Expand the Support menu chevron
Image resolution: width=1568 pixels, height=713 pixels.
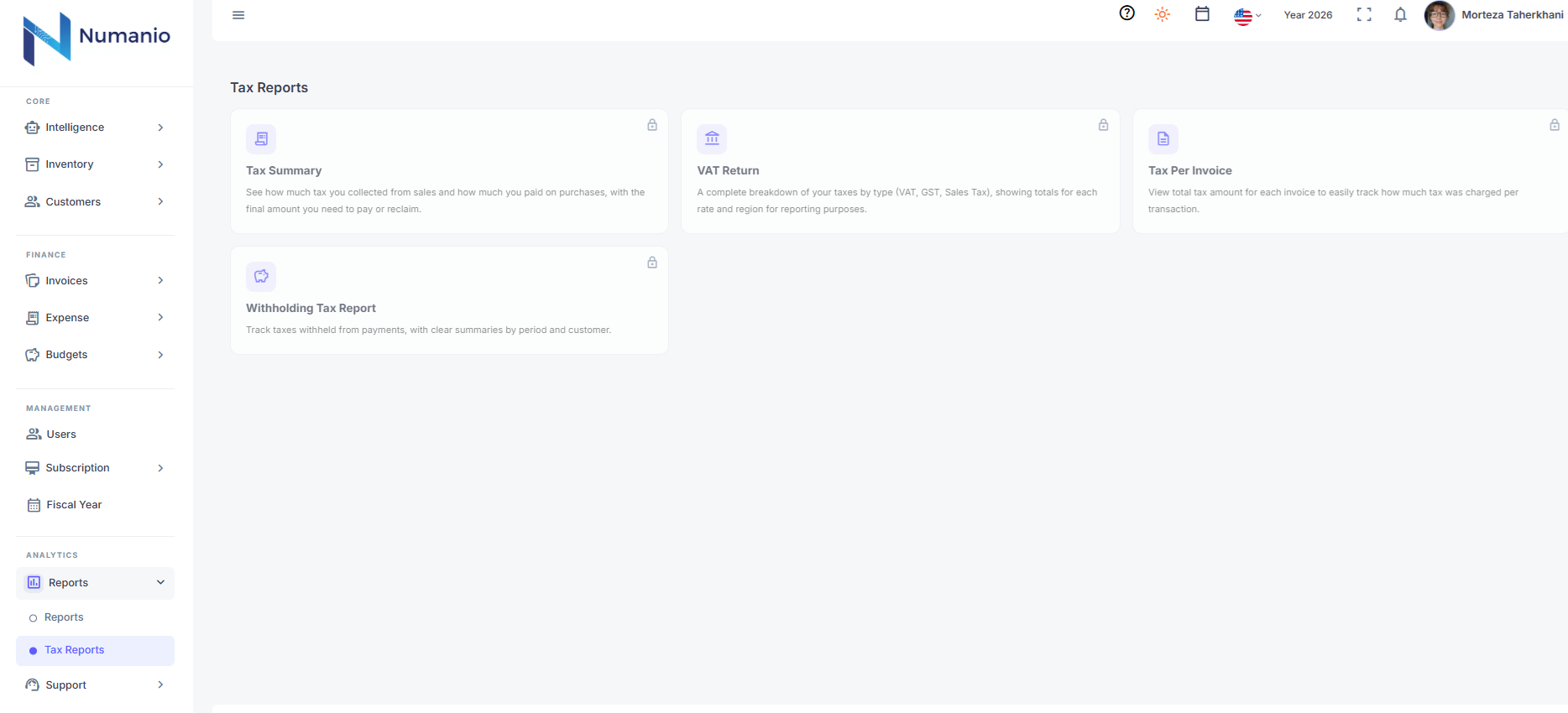160,684
